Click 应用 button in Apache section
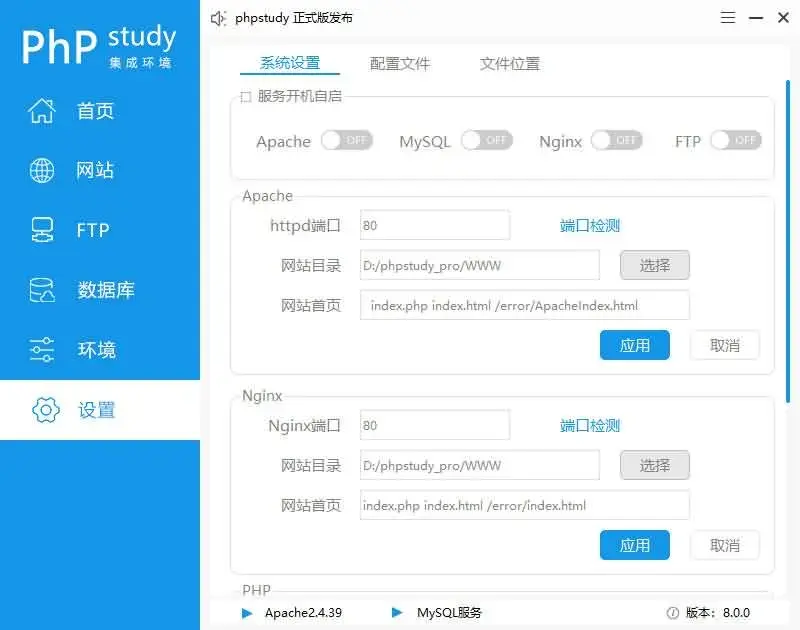 click(635, 345)
